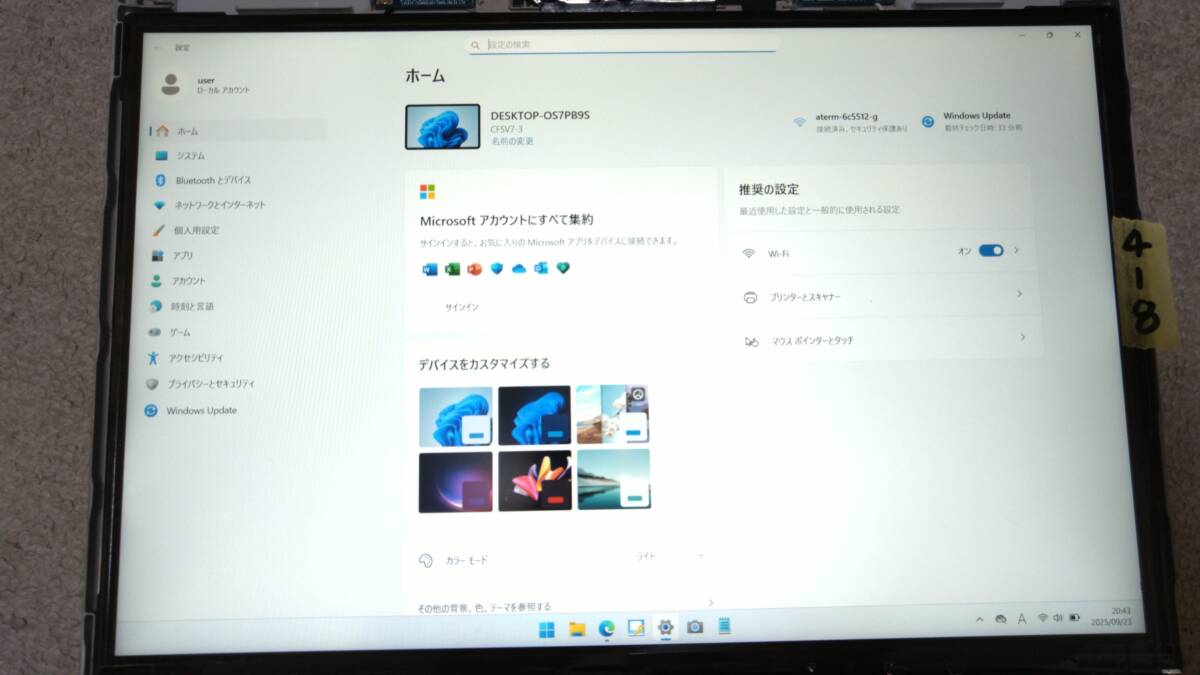Expand the Wi-Fi row chevron
The image size is (1200, 675).
(1018, 250)
